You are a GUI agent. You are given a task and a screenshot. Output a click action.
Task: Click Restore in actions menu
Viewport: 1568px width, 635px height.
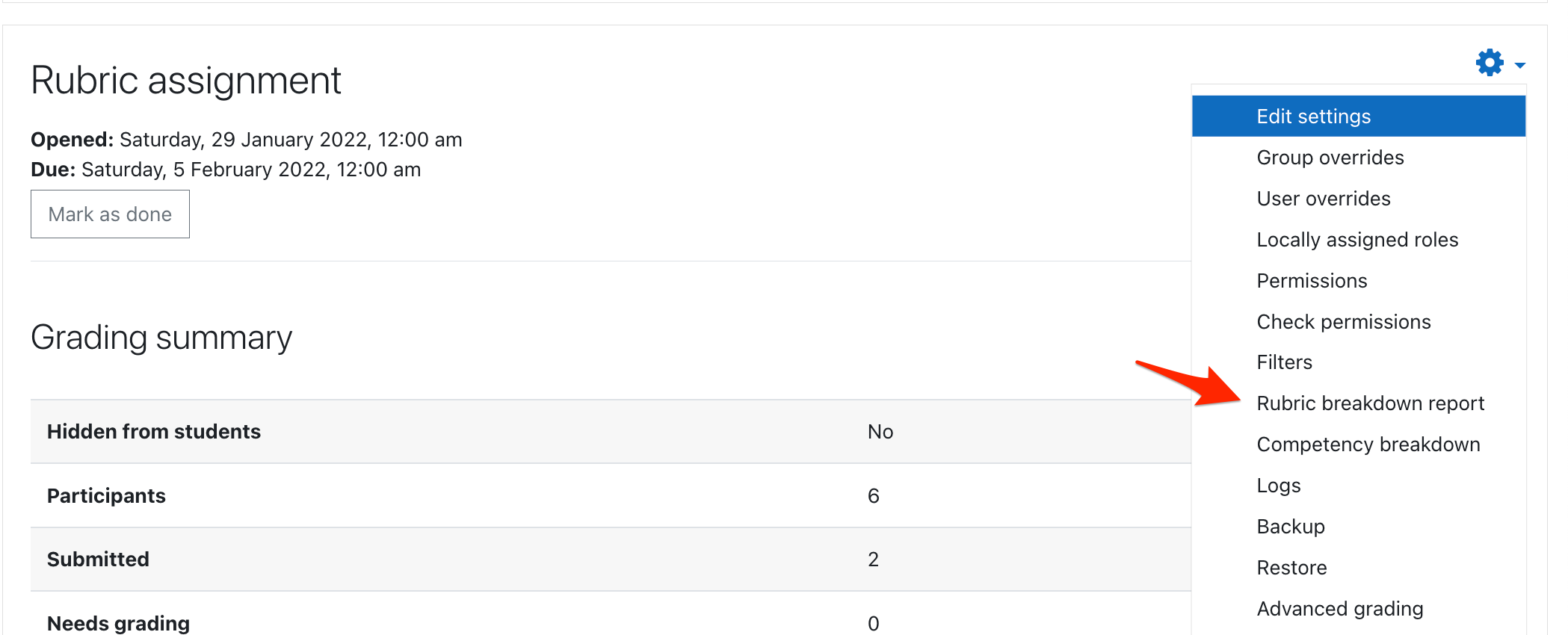pos(1291,568)
